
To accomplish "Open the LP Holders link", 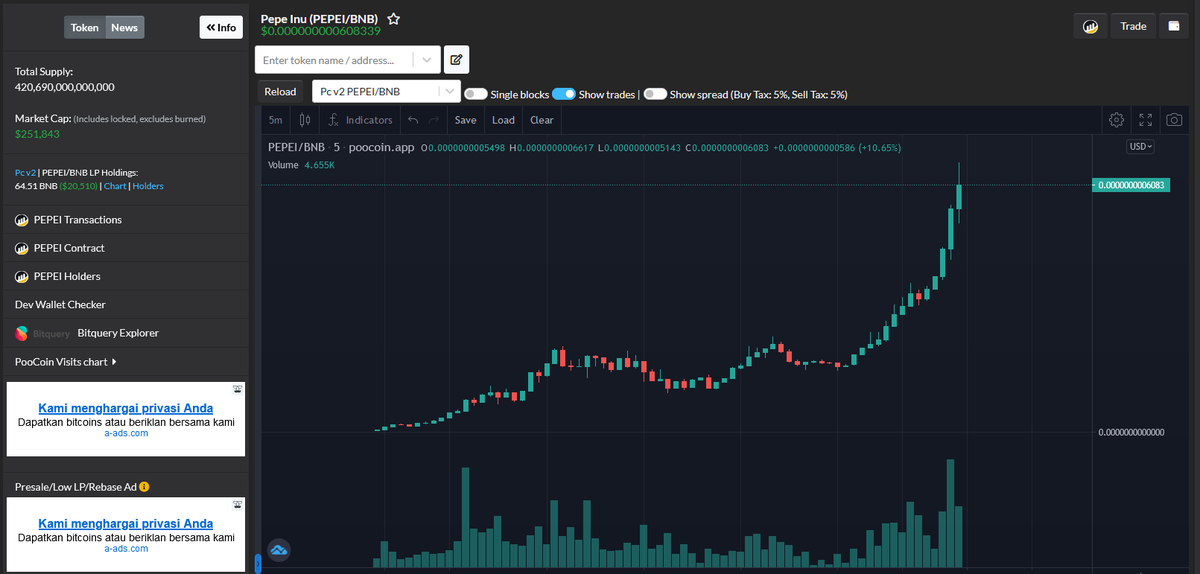I will tap(148, 186).
